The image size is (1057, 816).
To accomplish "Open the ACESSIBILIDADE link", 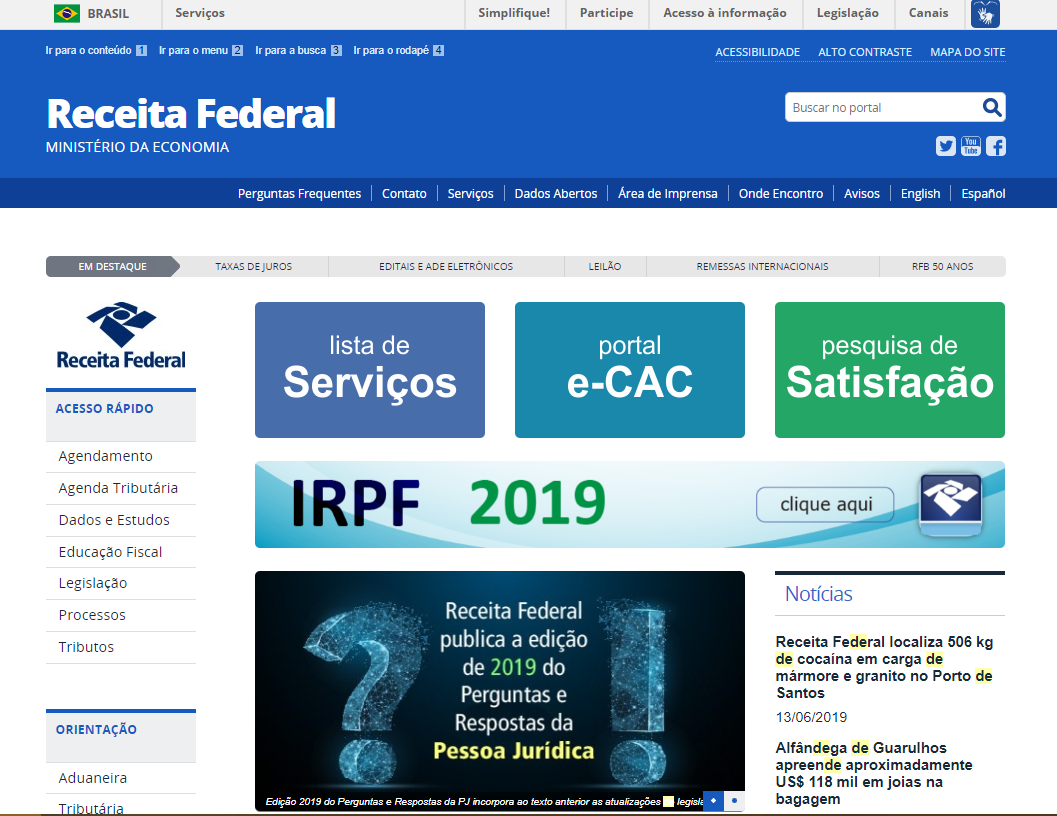I will click(758, 52).
